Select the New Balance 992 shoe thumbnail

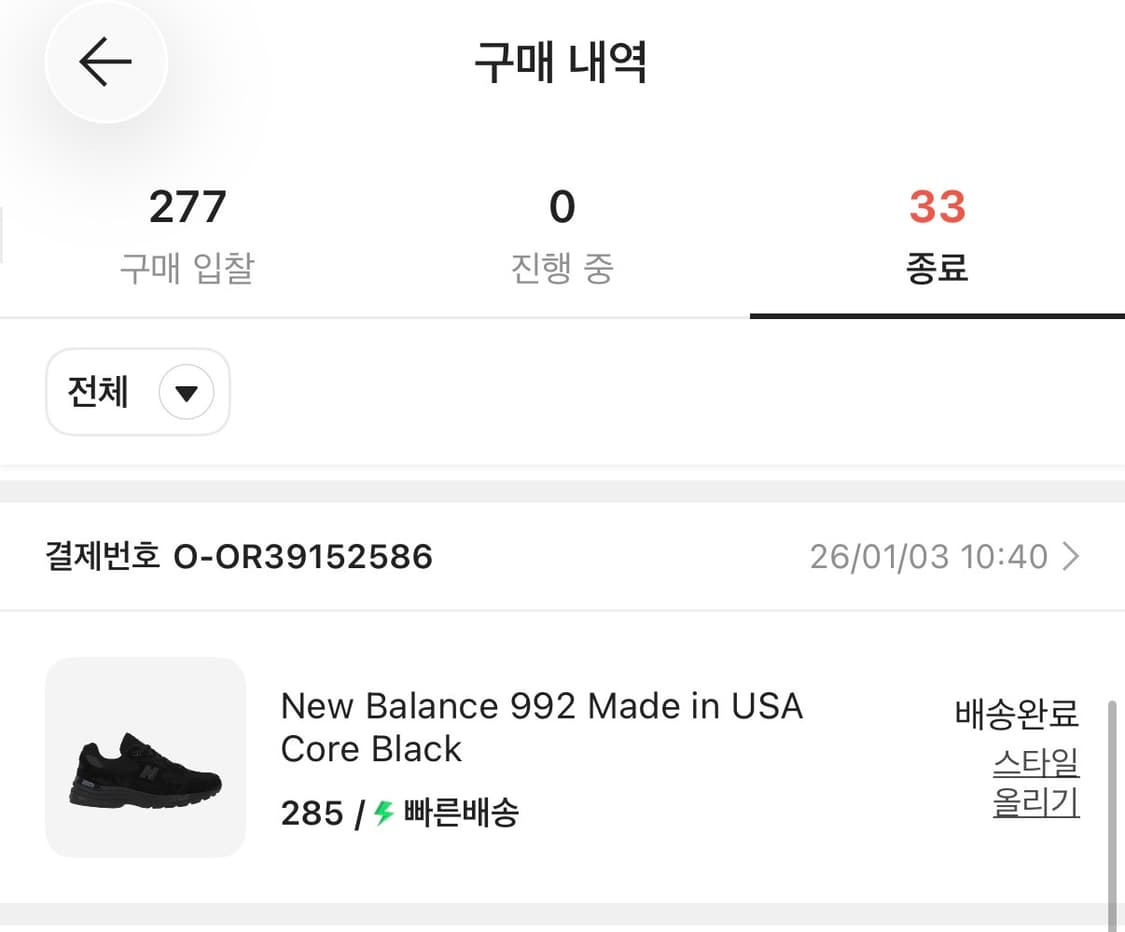[144, 757]
